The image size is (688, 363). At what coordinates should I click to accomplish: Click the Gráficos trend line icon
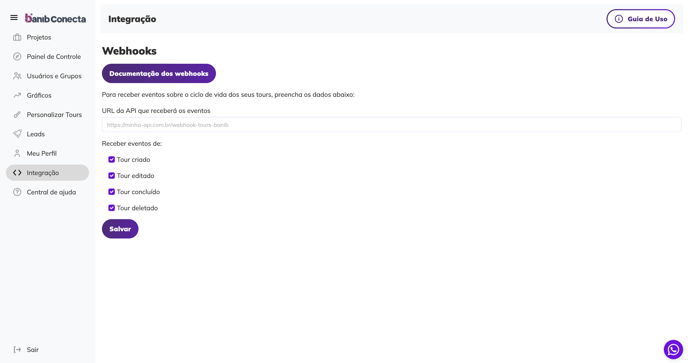coord(17,95)
